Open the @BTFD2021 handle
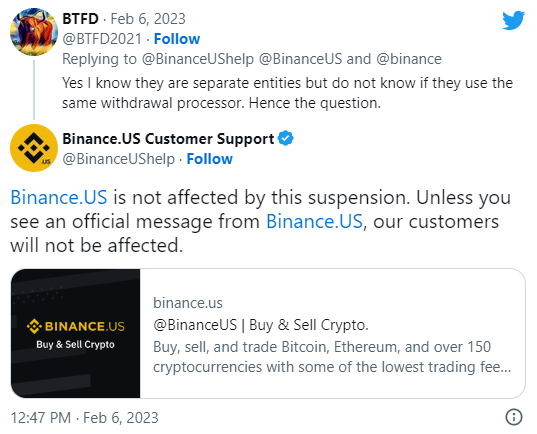 pos(102,39)
